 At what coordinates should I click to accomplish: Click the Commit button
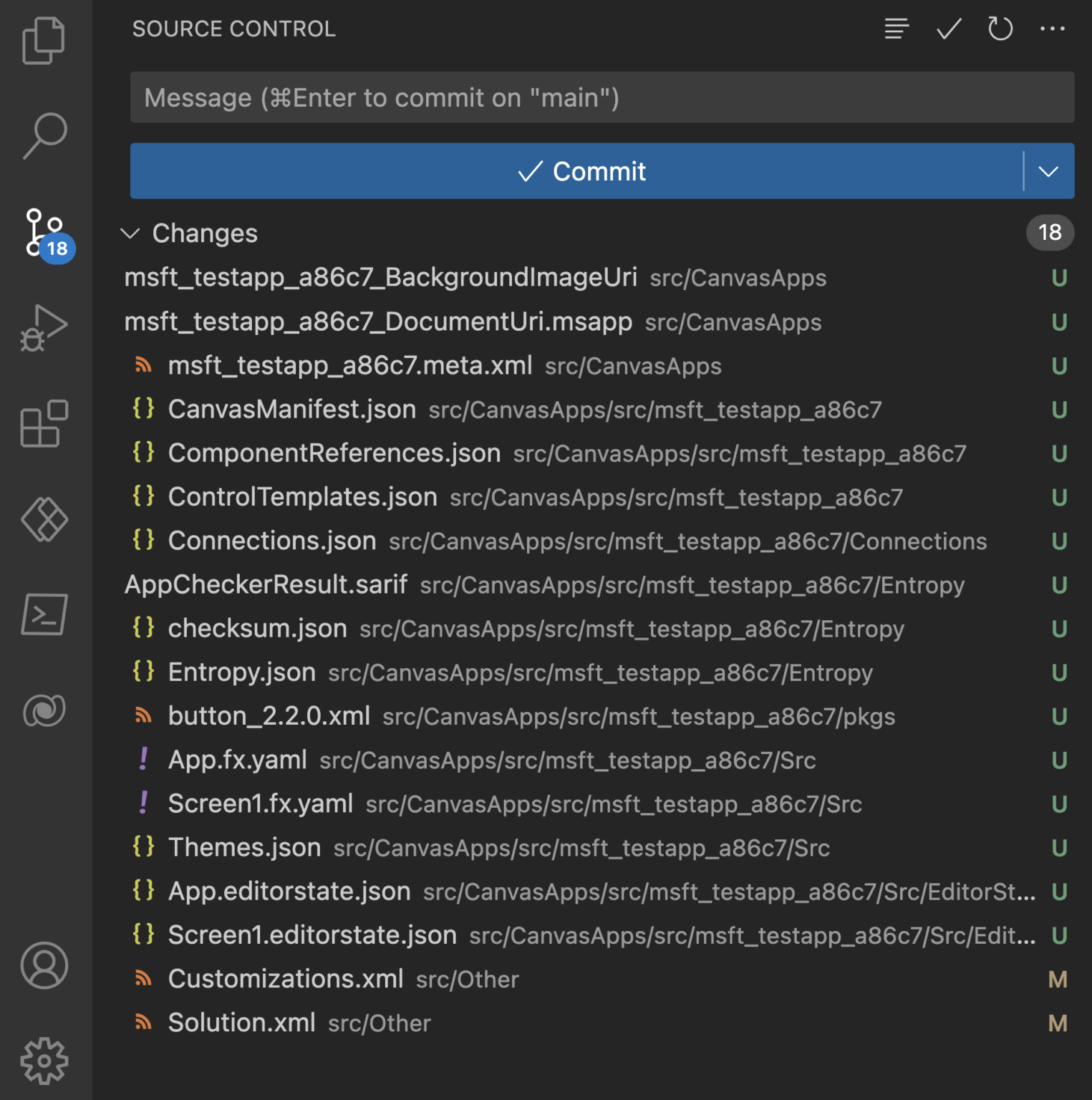(x=581, y=171)
